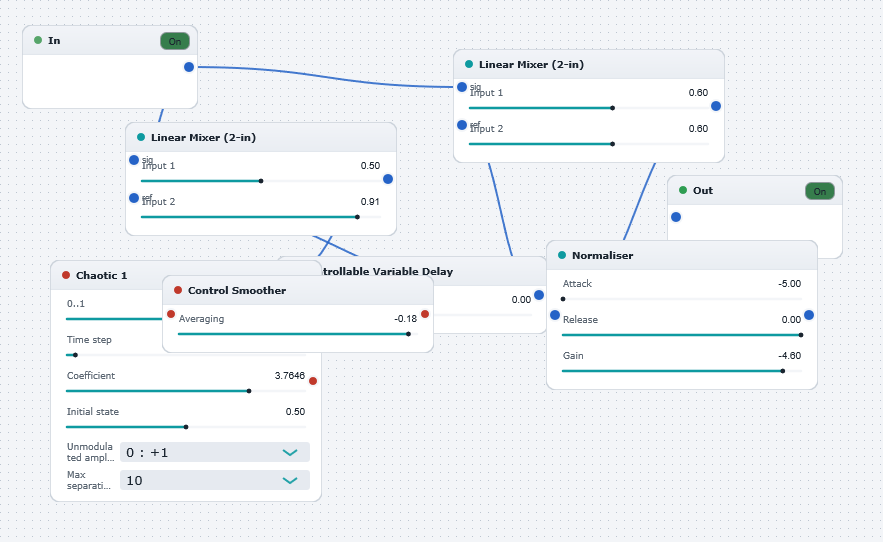Viewport: 883px width, 542px height.
Task: Click the Coefficient value 3.7646
Action: [x=289, y=376]
